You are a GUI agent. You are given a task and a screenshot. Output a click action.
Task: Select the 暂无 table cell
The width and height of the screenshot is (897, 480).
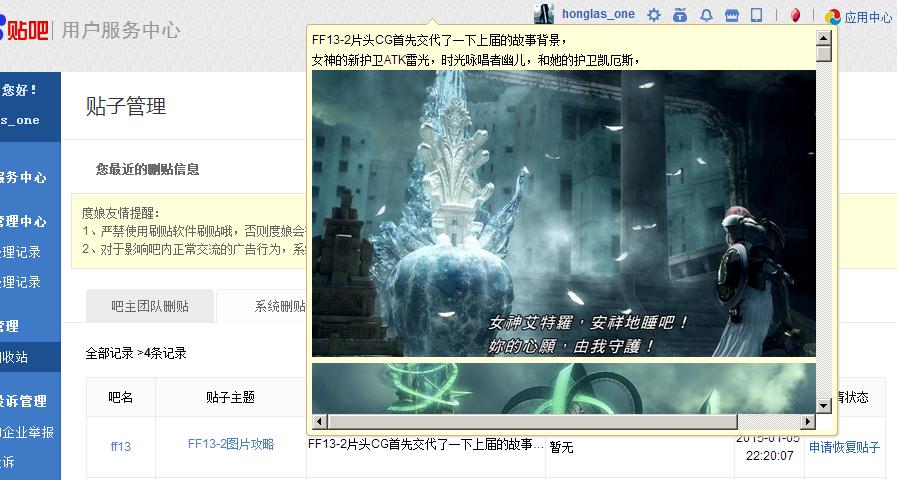tap(561, 447)
